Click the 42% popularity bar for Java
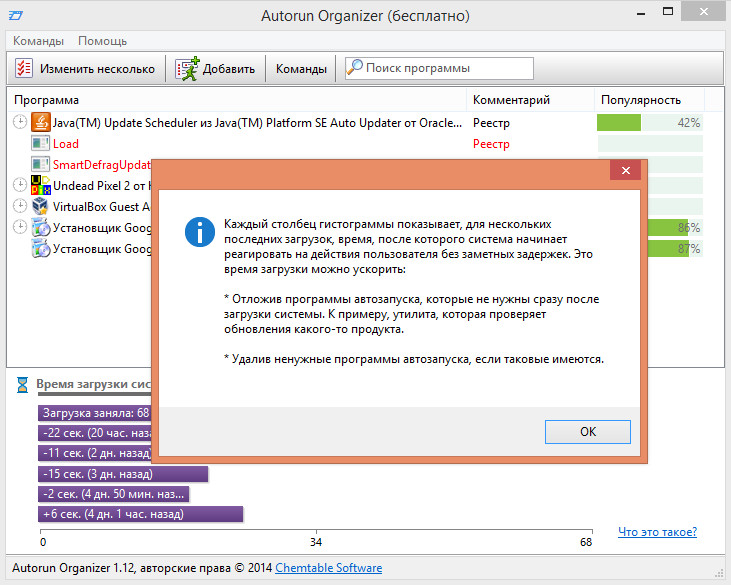The height and width of the screenshot is (585, 731). click(649, 123)
